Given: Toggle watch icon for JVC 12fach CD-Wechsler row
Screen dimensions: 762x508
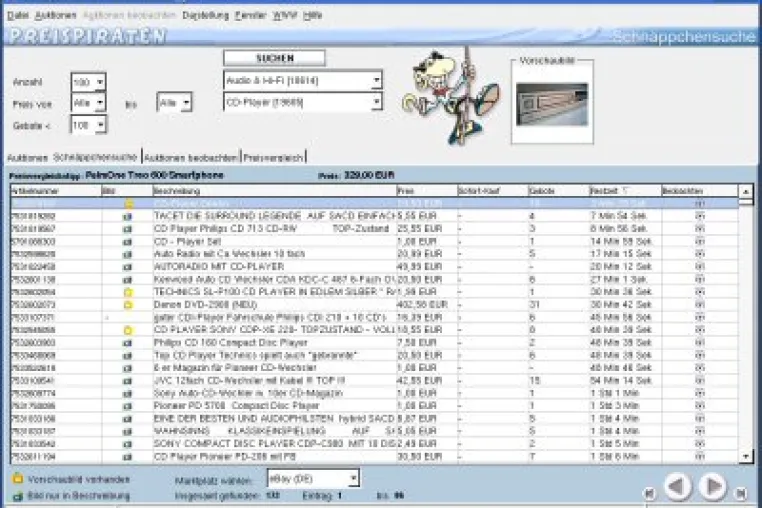Looking at the screenshot, I should pyautogui.click(x=700, y=380).
